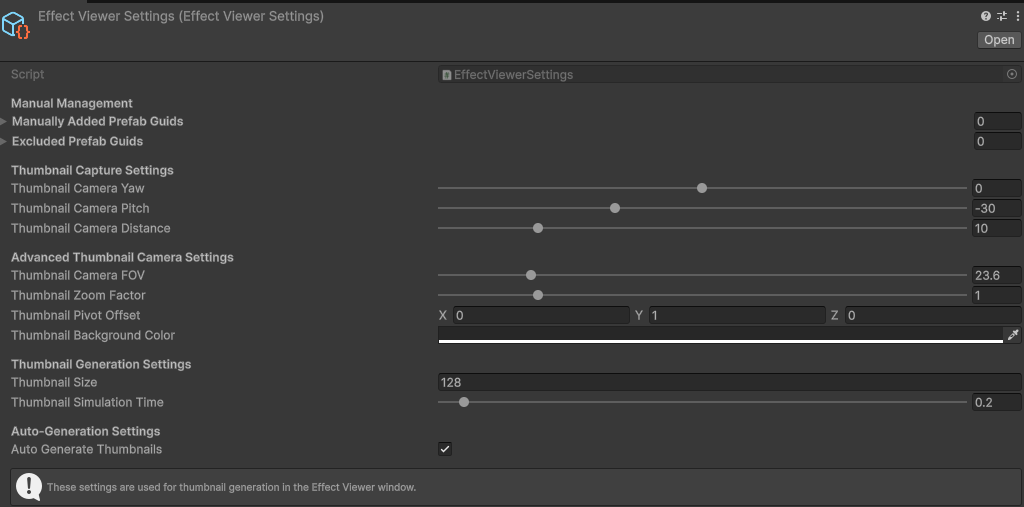
Task: Click the preset selector sliders icon
Action: (1002, 16)
